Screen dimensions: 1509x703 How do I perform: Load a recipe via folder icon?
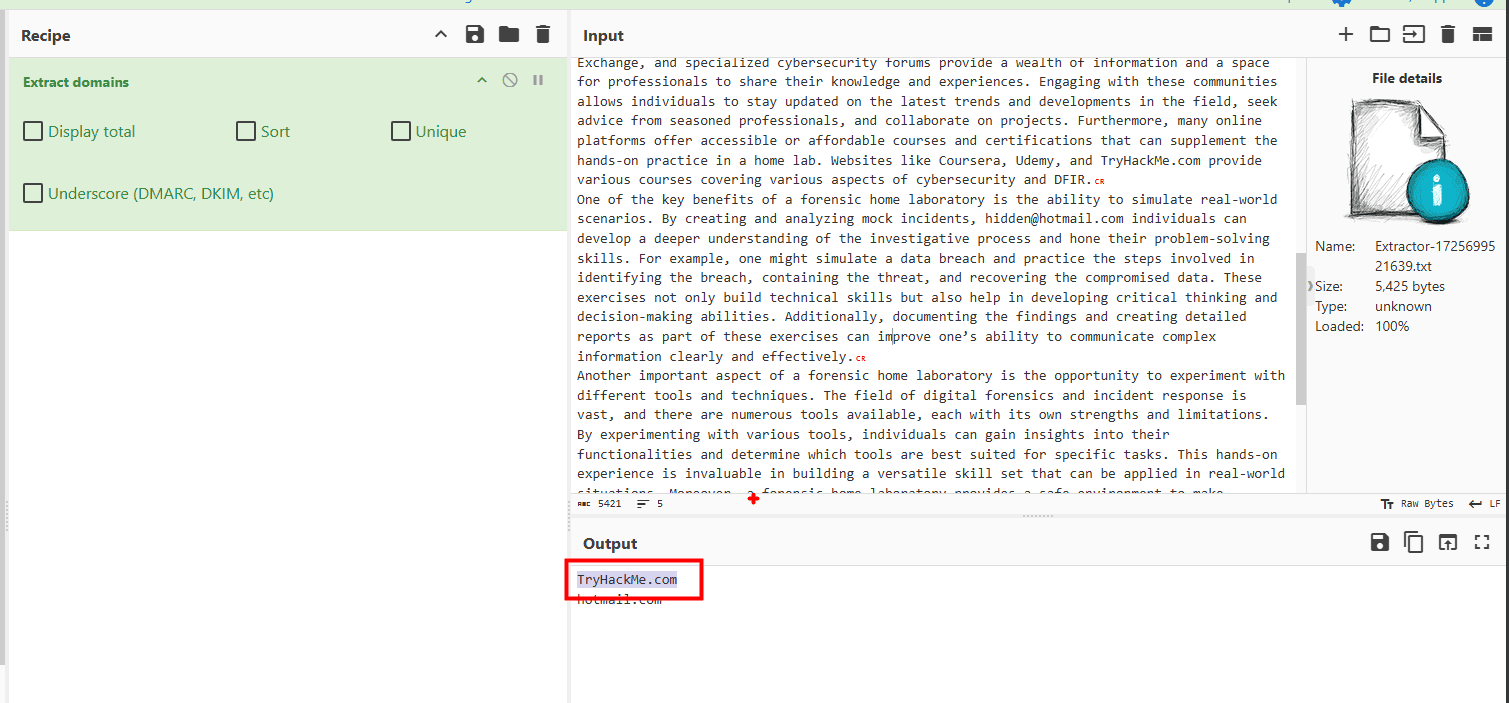(x=509, y=35)
